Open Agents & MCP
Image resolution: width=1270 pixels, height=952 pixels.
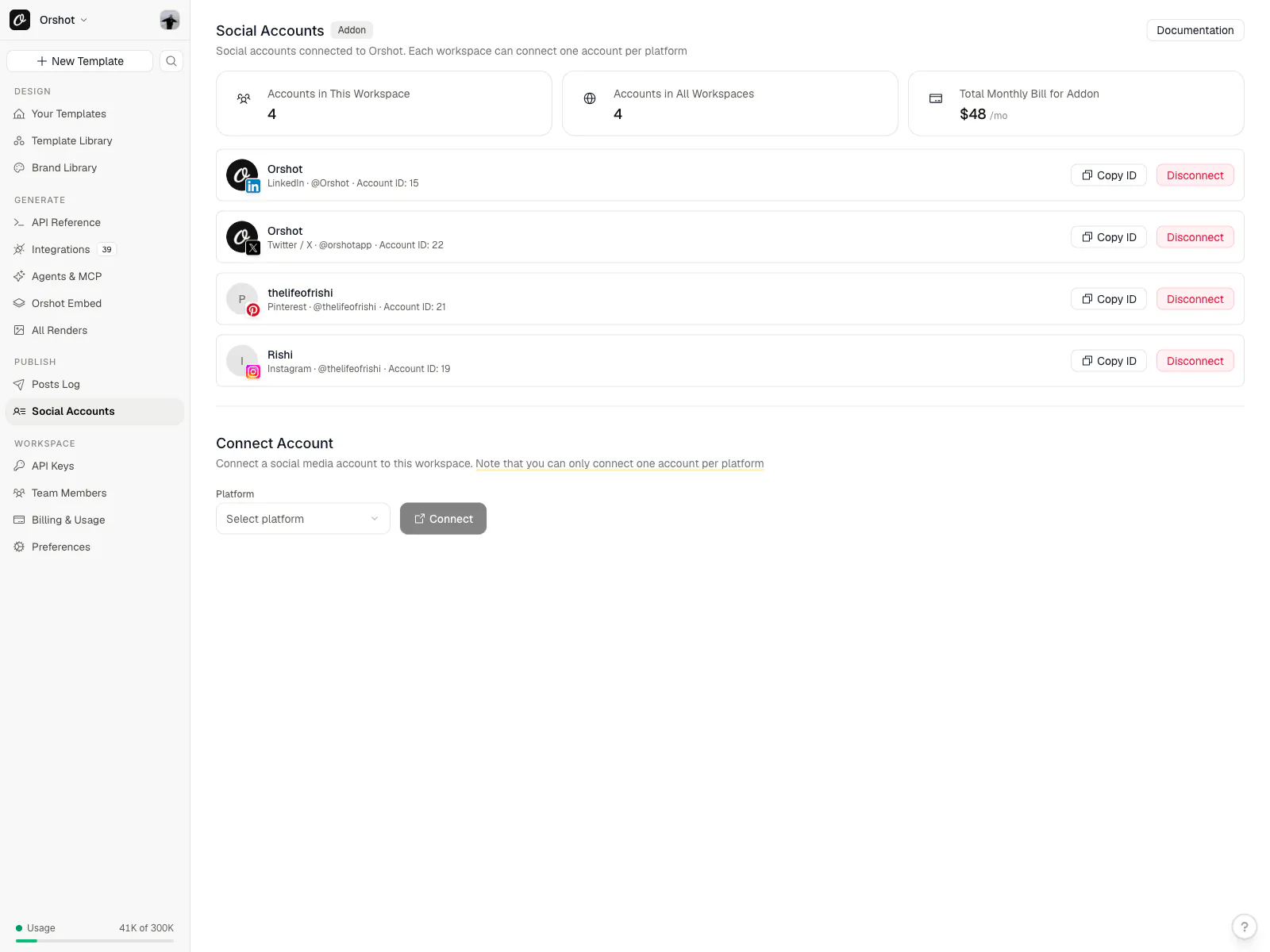[95, 276]
